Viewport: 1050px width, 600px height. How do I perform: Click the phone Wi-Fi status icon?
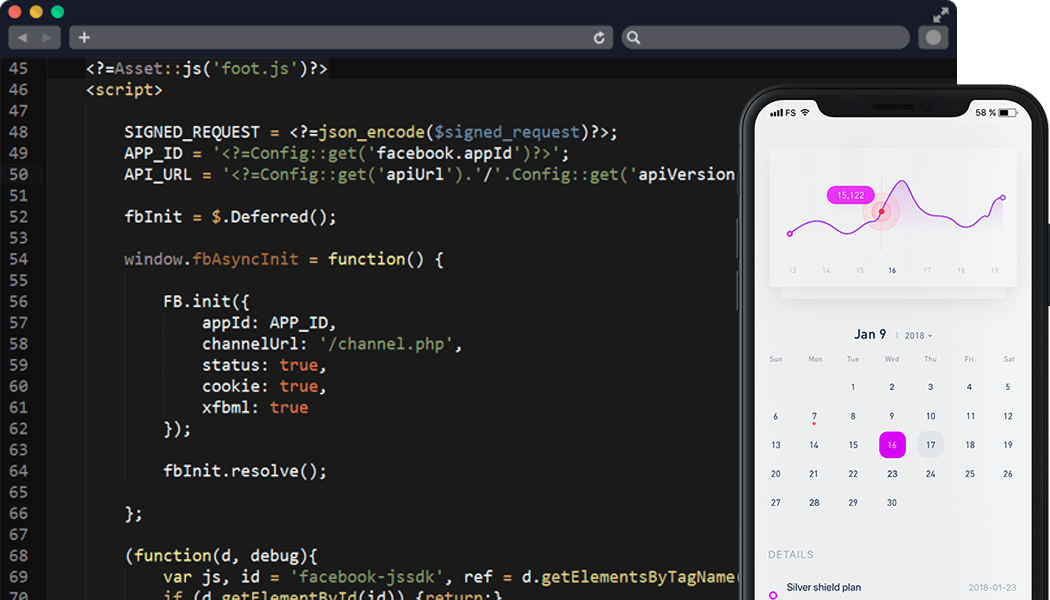point(805,112)
